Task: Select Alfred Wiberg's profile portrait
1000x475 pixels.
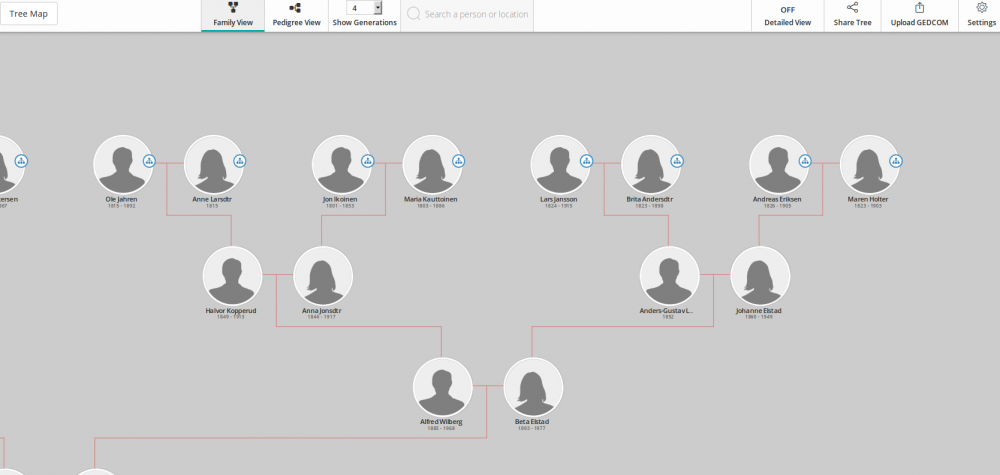Action: click(442, 386)
